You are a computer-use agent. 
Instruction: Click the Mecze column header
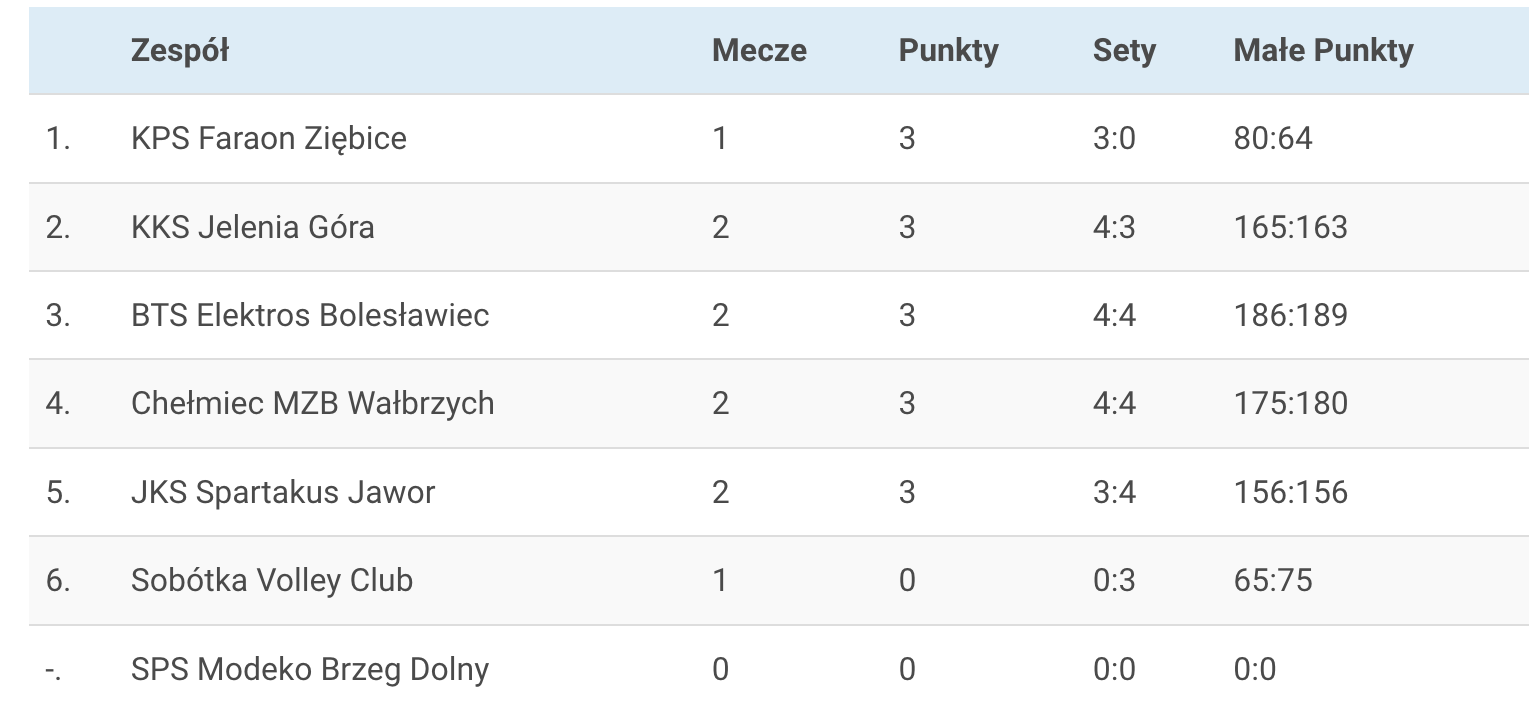[759, 51]
